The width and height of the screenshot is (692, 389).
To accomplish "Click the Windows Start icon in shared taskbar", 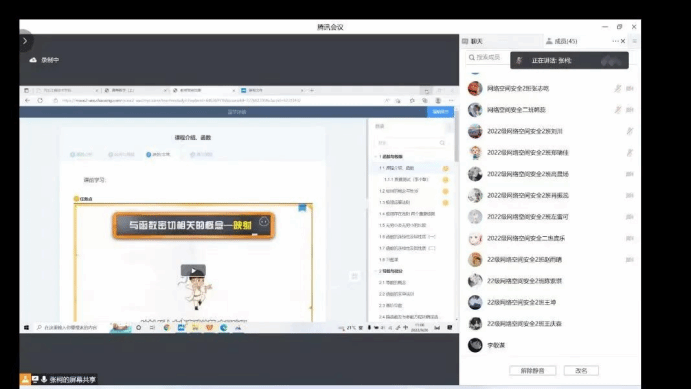I will point(26,328).
